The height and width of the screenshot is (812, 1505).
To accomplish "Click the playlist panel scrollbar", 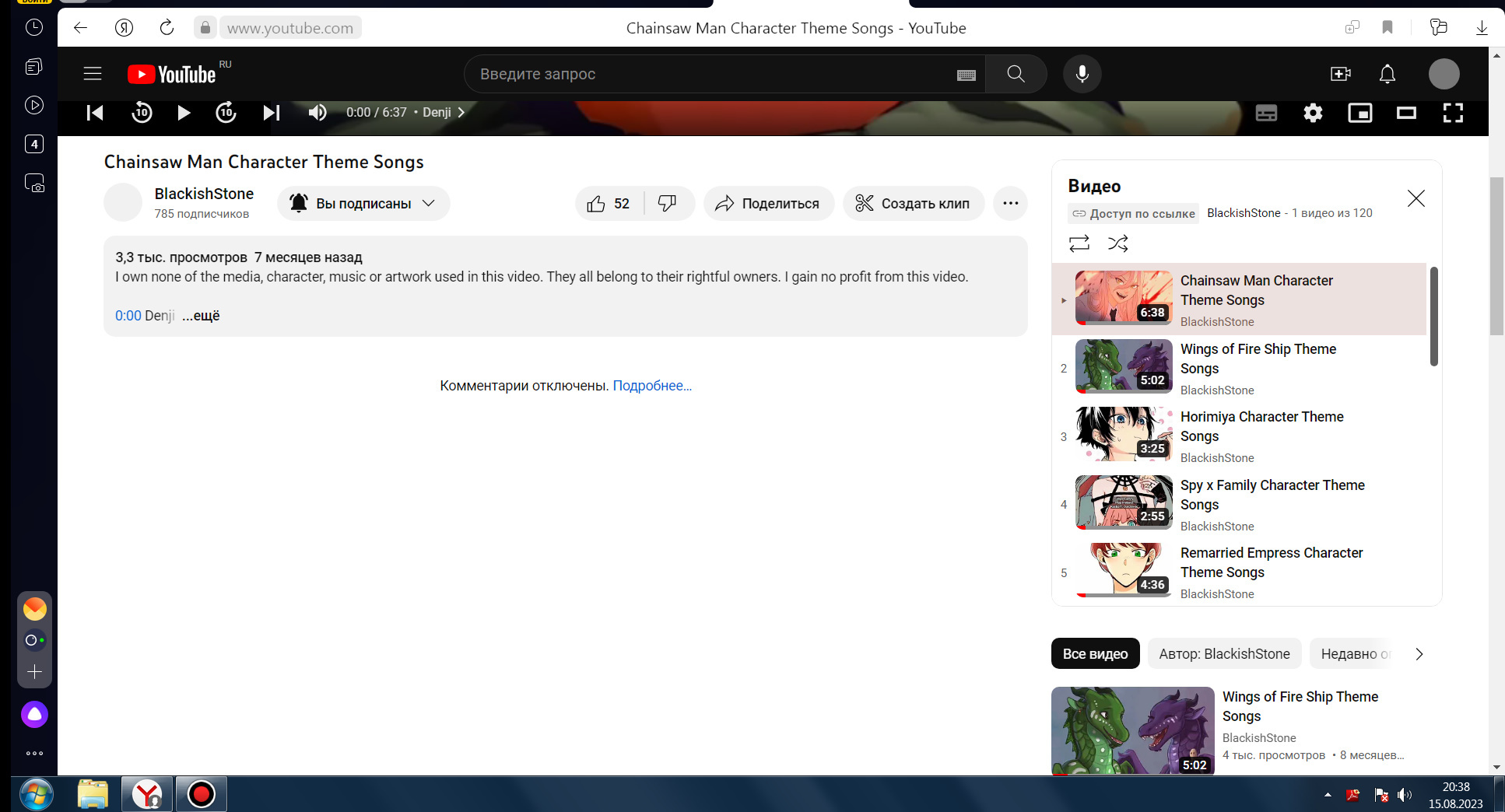I will [1434, 317].
